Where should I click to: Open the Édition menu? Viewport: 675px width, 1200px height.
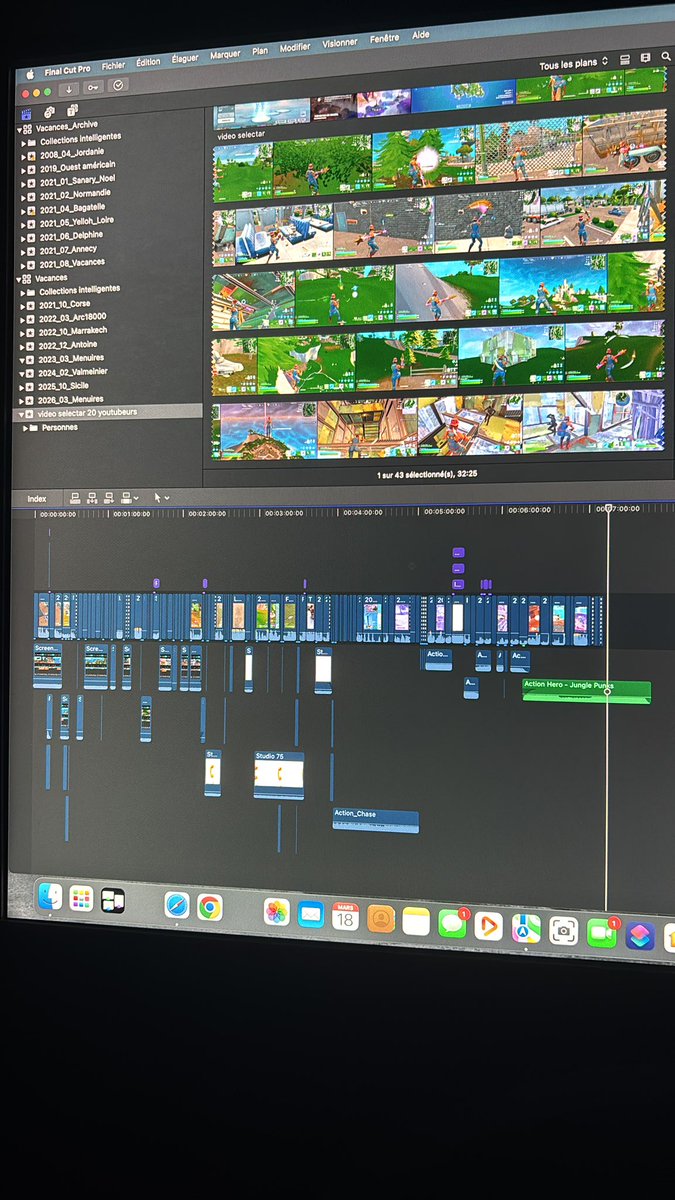(x=148, y=62)
